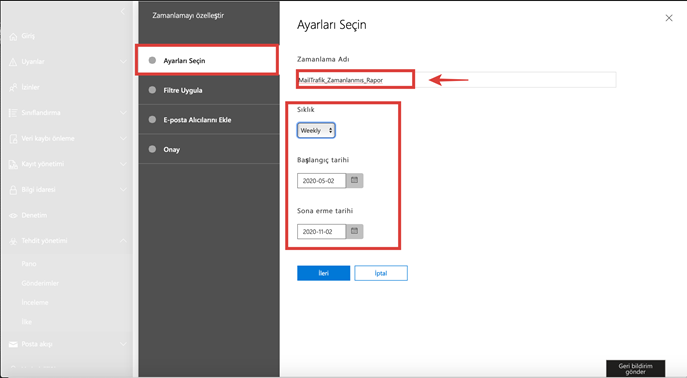
Task: Click the Sona erme tarihi date field
Action: click(x=321, y=231)
